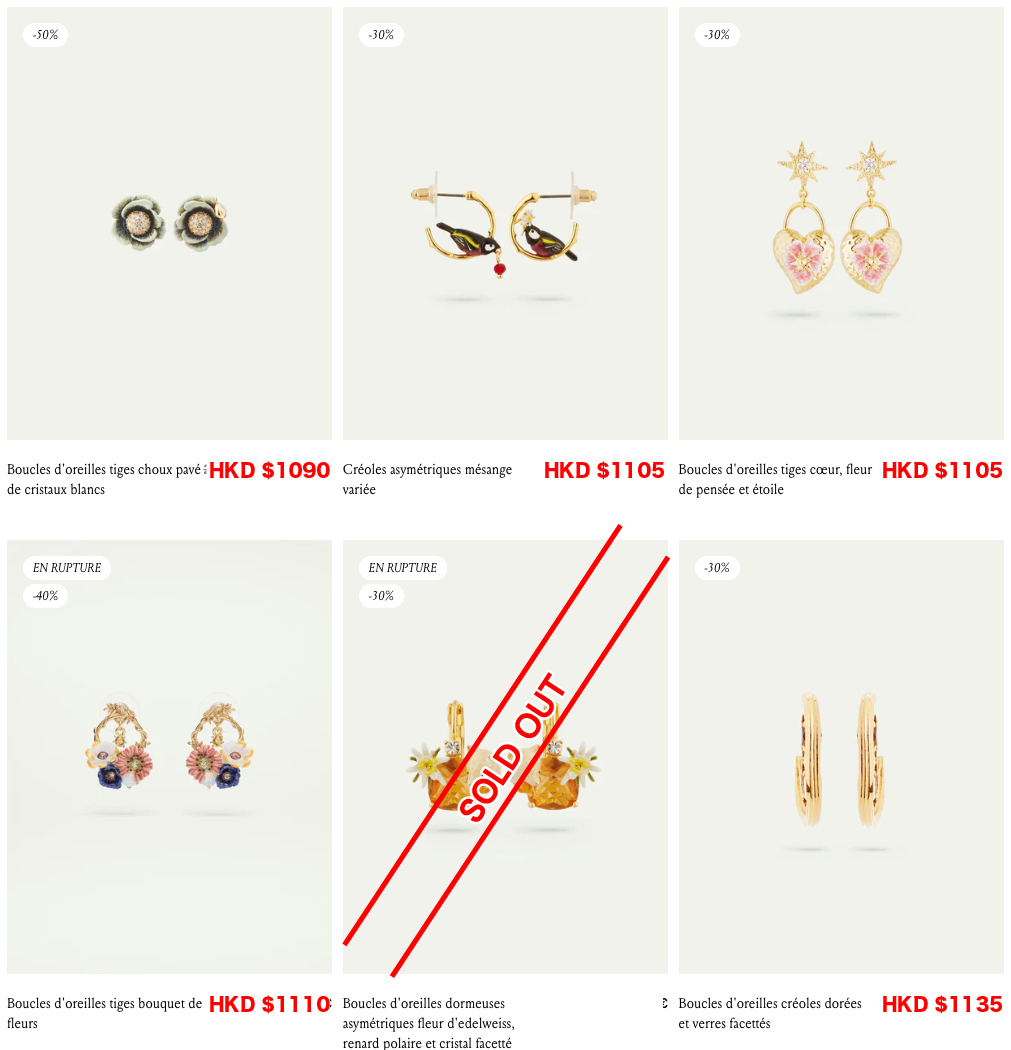Open 'Boucles d'oreilles dormeuses asymétriques' product link
This screenshot has height=1050, width=1011.
(429, 1023)
